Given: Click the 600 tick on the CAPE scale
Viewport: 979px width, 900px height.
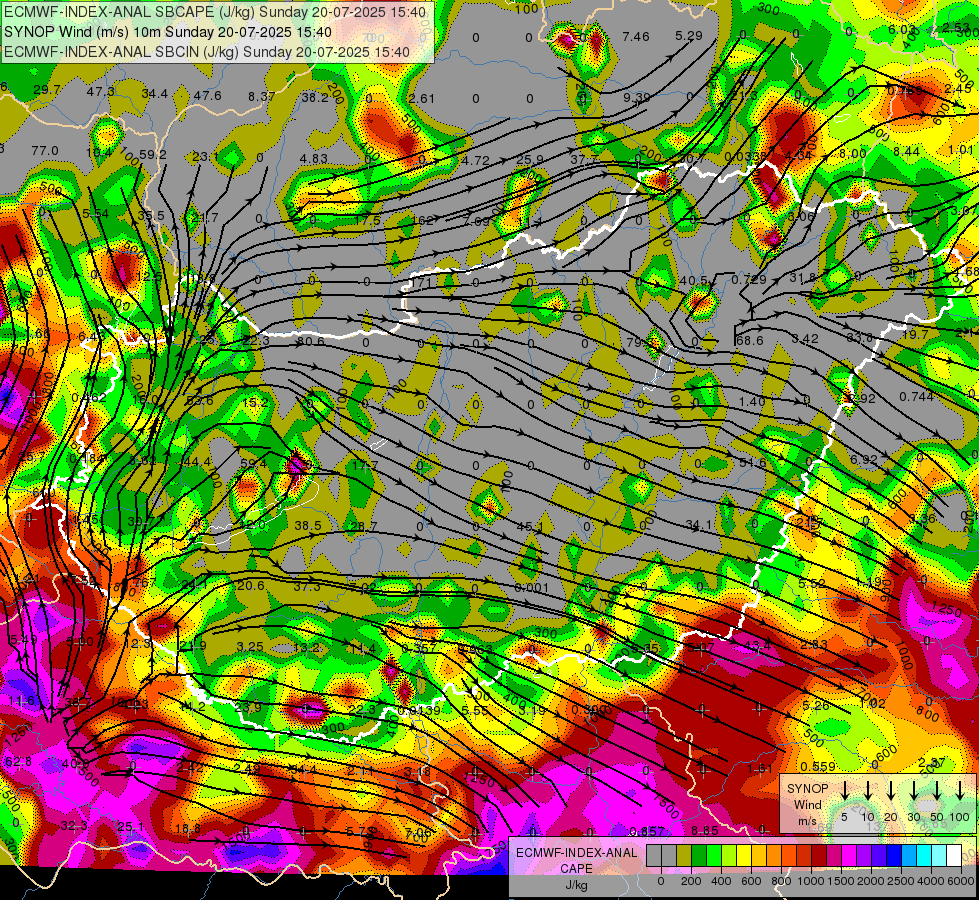Looking at the screenshot, I should (x=751, y=881).
